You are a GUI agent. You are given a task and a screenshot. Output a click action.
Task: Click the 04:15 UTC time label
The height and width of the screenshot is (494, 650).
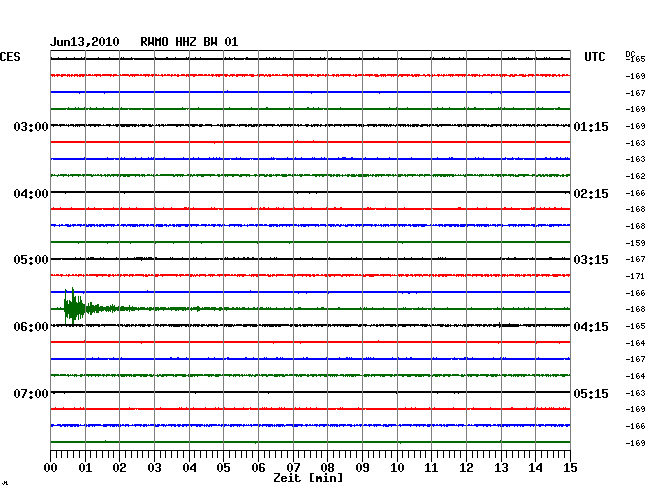pos(591,327)
